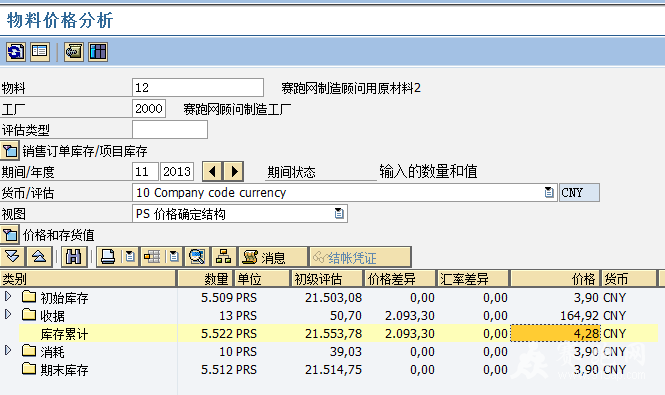This screenshot has width=665, height=395.
Task: Click the 单位 column header
Action: [262, 279]
